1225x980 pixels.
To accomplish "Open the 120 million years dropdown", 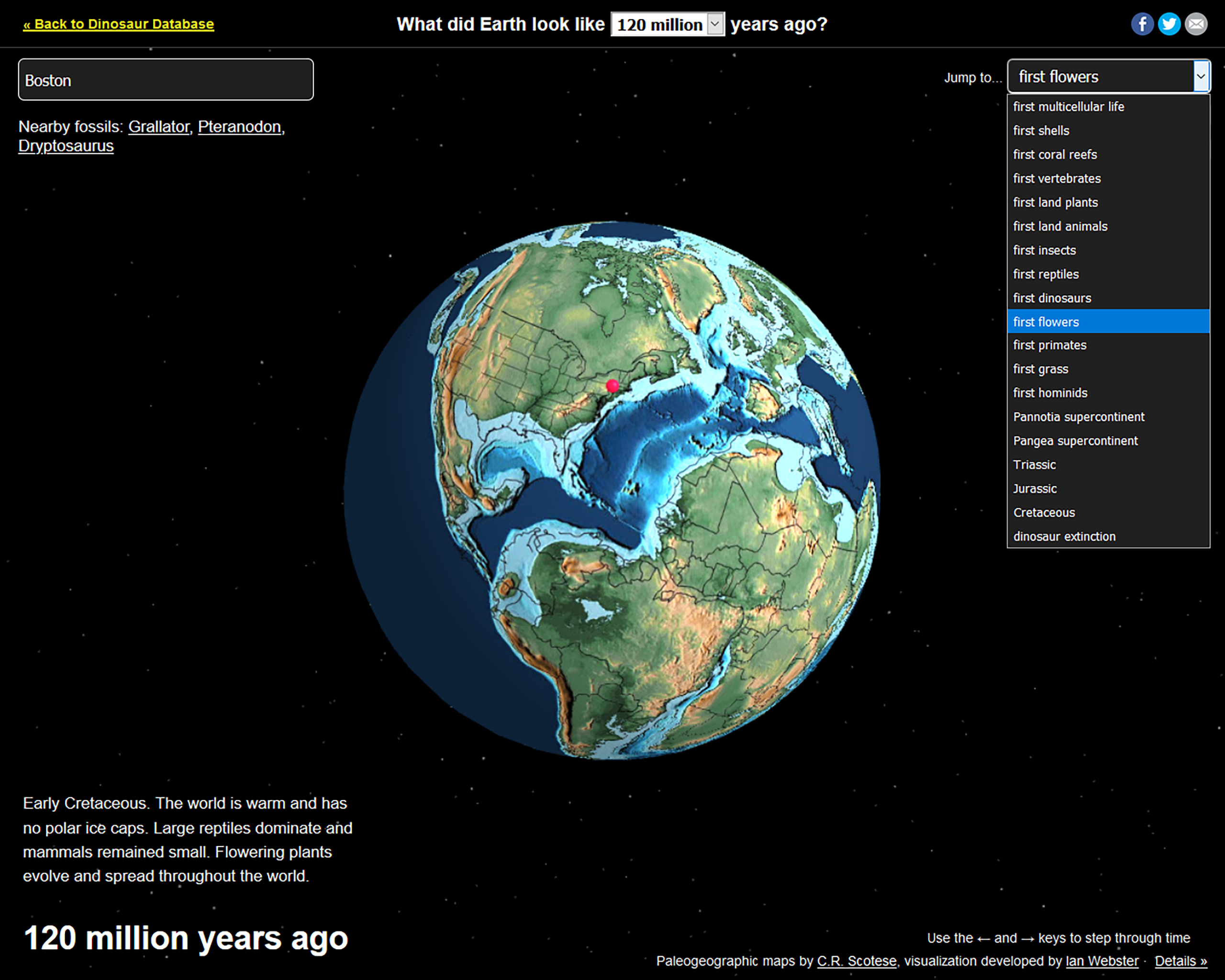I will tap(667, 24).
